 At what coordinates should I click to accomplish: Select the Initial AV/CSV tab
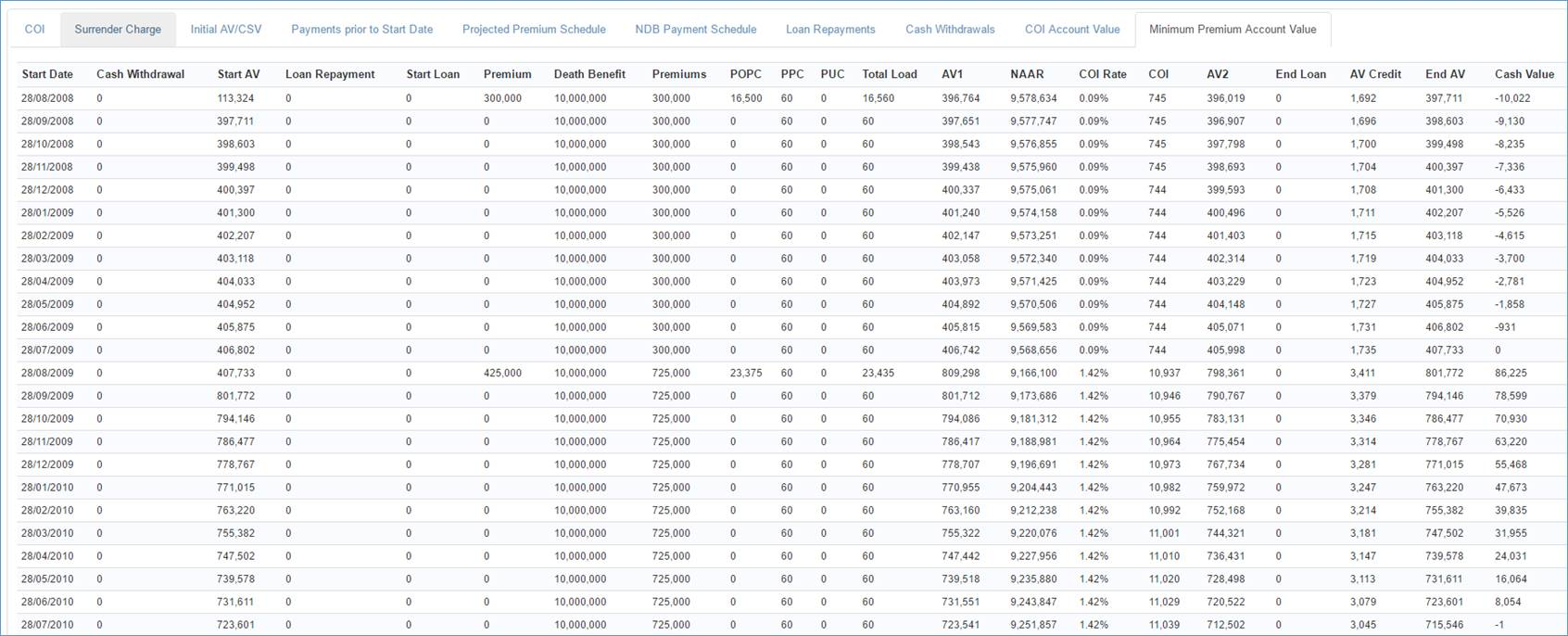(226, 30)
